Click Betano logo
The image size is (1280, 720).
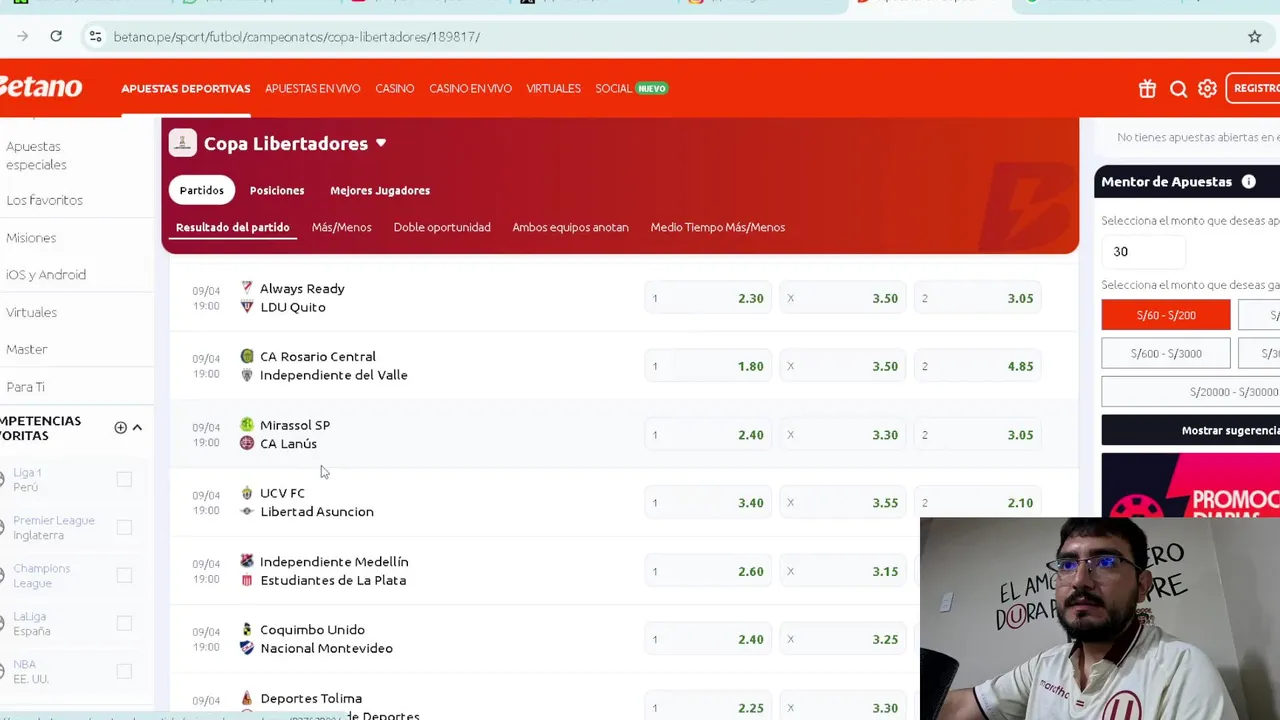click(x=41, y=88)
